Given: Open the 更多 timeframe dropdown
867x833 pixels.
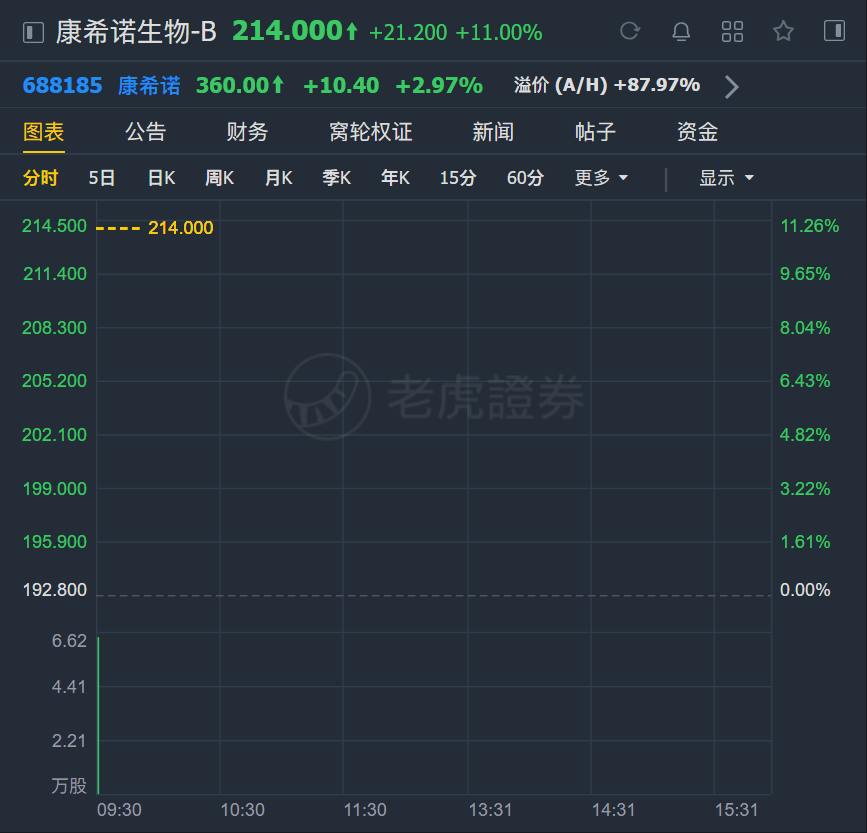Looking at the screenshot, I should pos(601,178).
